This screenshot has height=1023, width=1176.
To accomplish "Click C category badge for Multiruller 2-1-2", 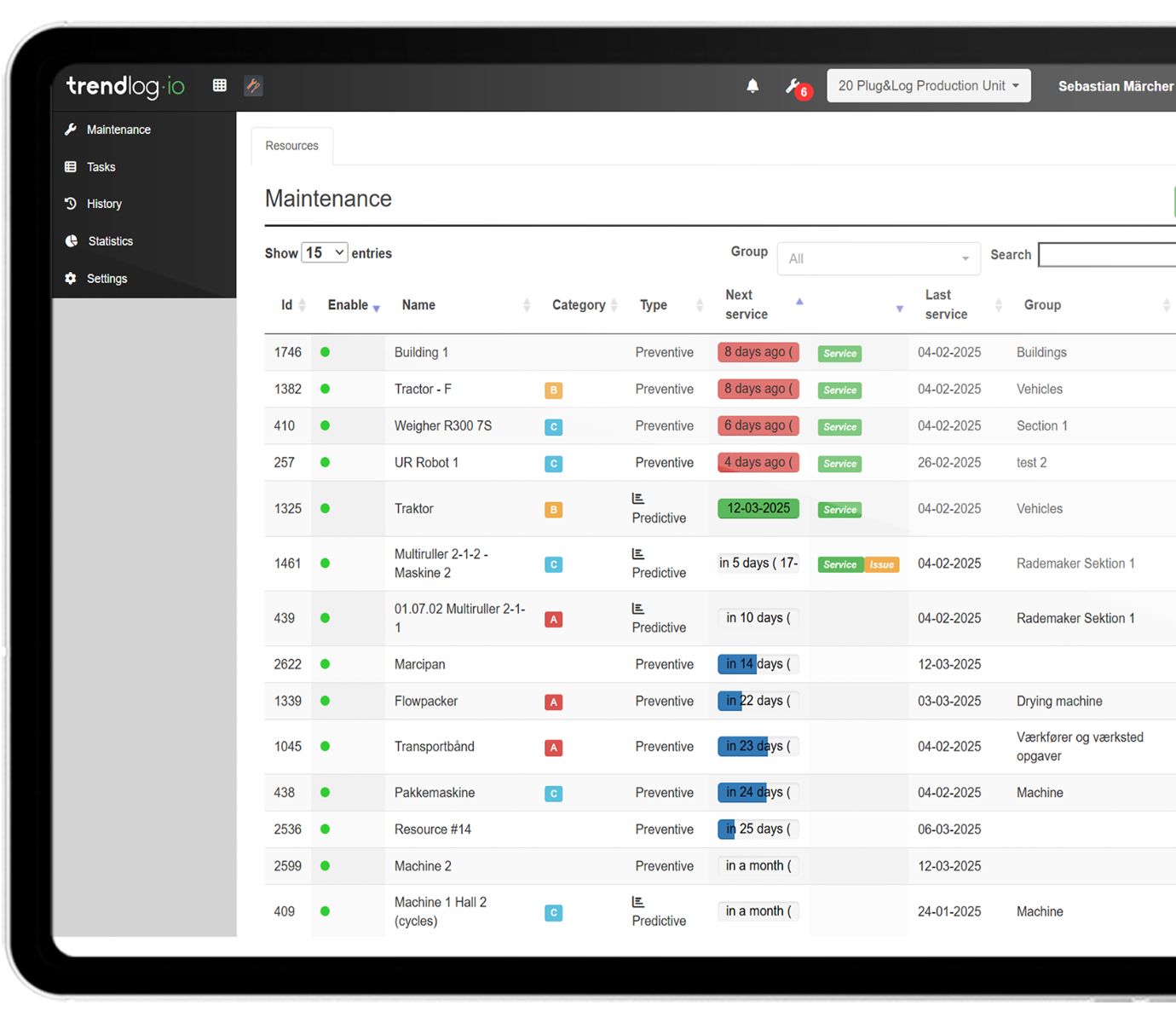I will [553, 564].
